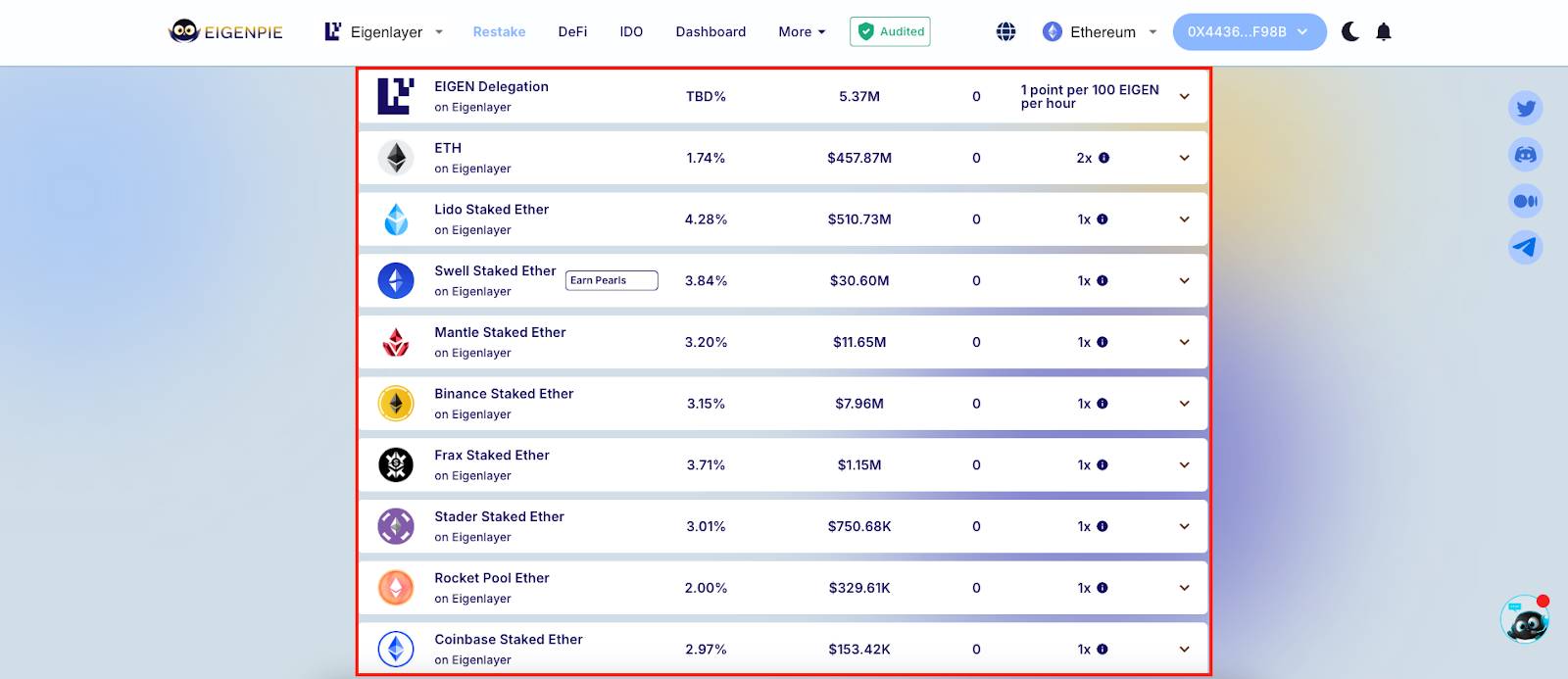Click the Mantle Staked Ether name

500,332
